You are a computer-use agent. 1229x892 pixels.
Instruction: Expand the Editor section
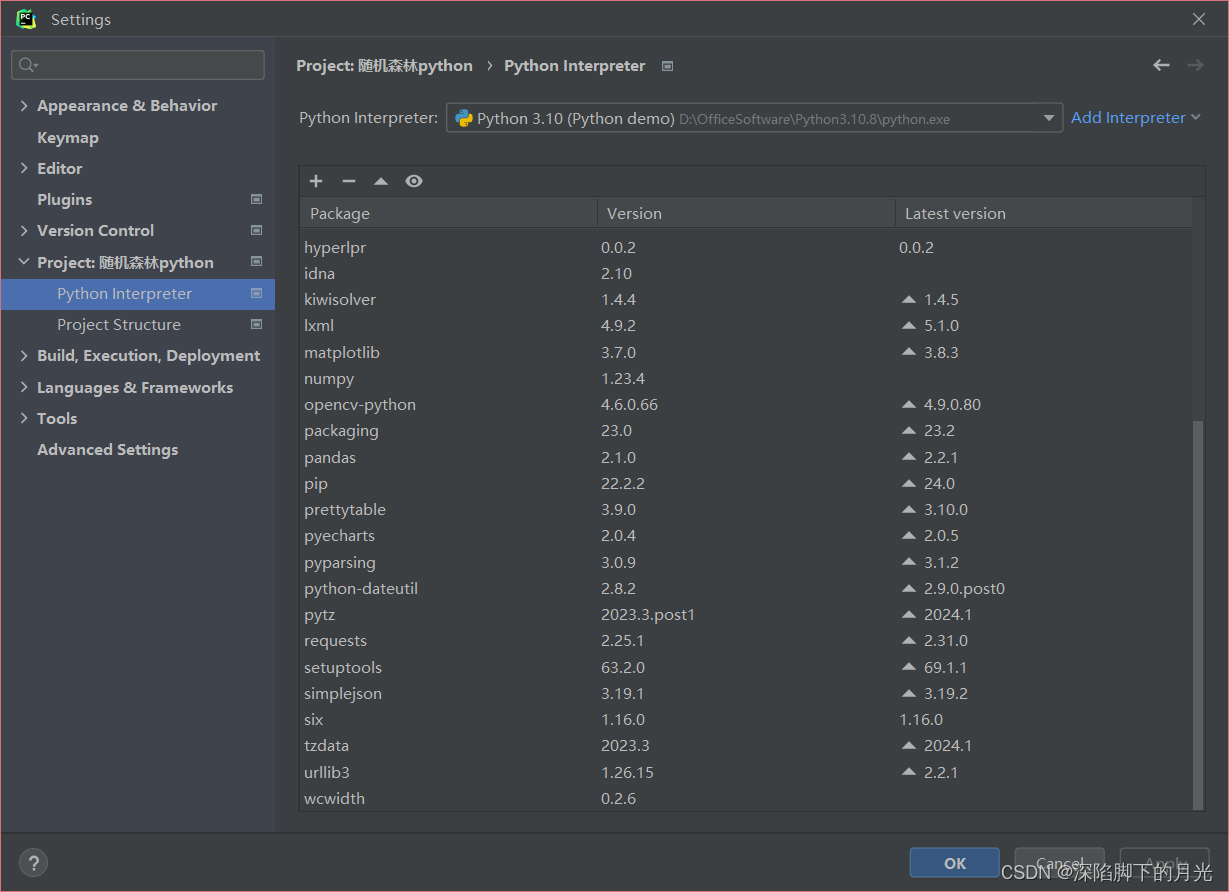[24, 168]
